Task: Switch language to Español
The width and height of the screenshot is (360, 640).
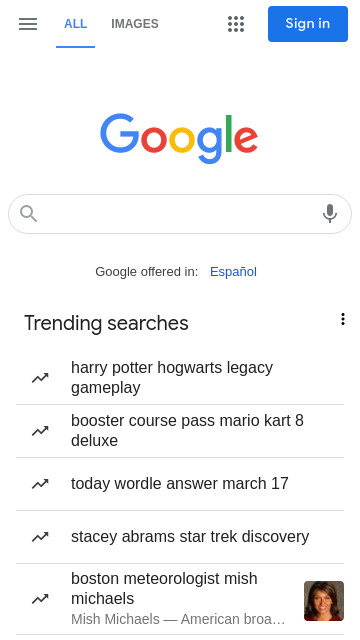Action: coord(233,271)
